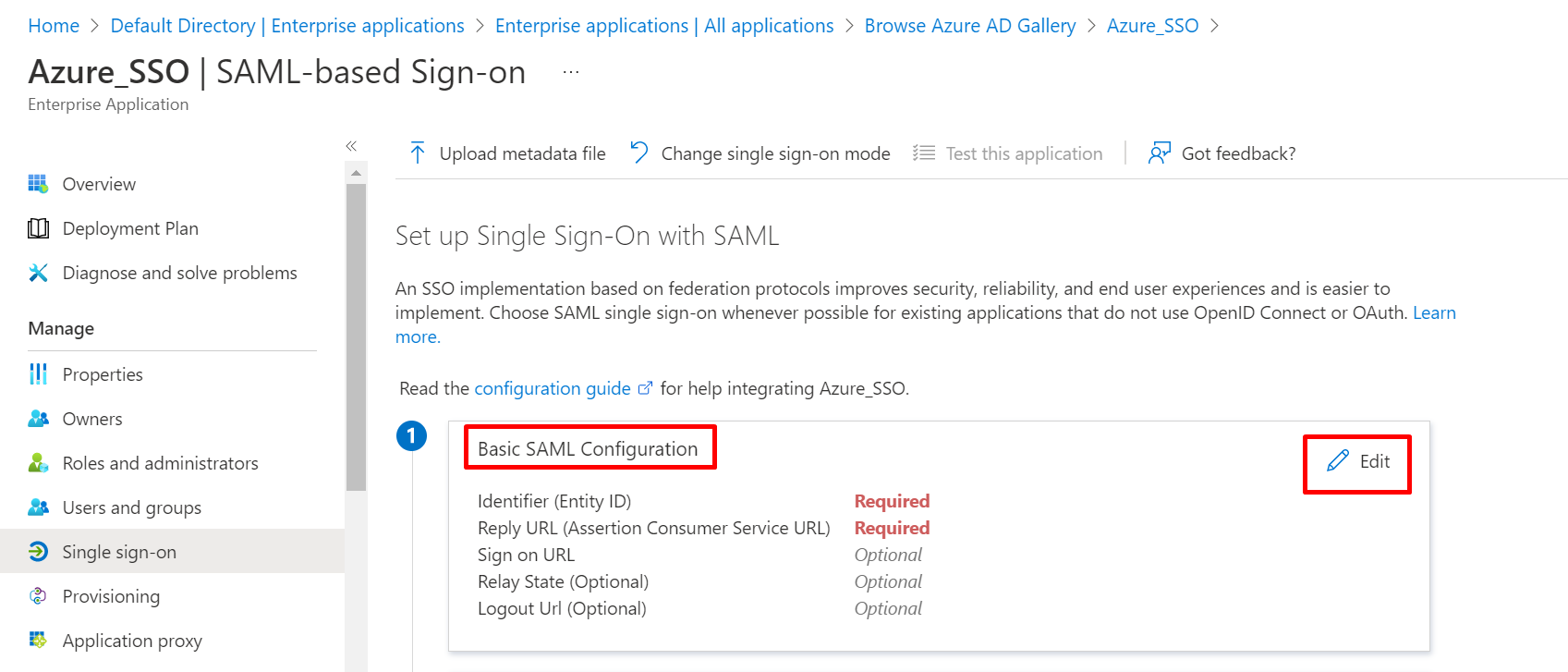Open Properties from the Manage section
Viewport: 1568px width, 672px height.
(102, 374)
